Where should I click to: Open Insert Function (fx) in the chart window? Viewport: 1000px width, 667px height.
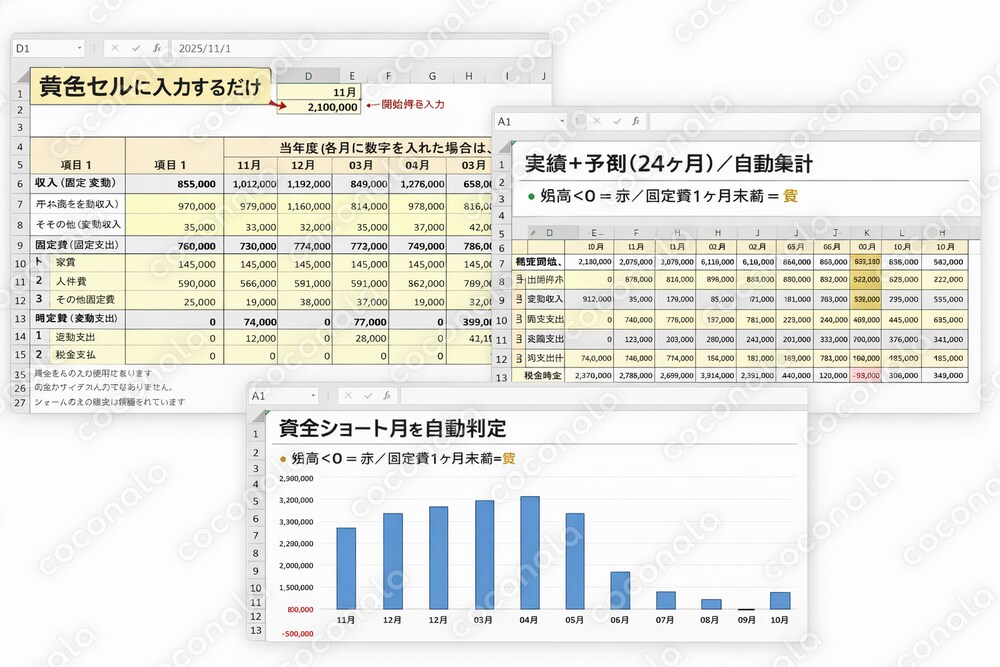click(387, 395)
